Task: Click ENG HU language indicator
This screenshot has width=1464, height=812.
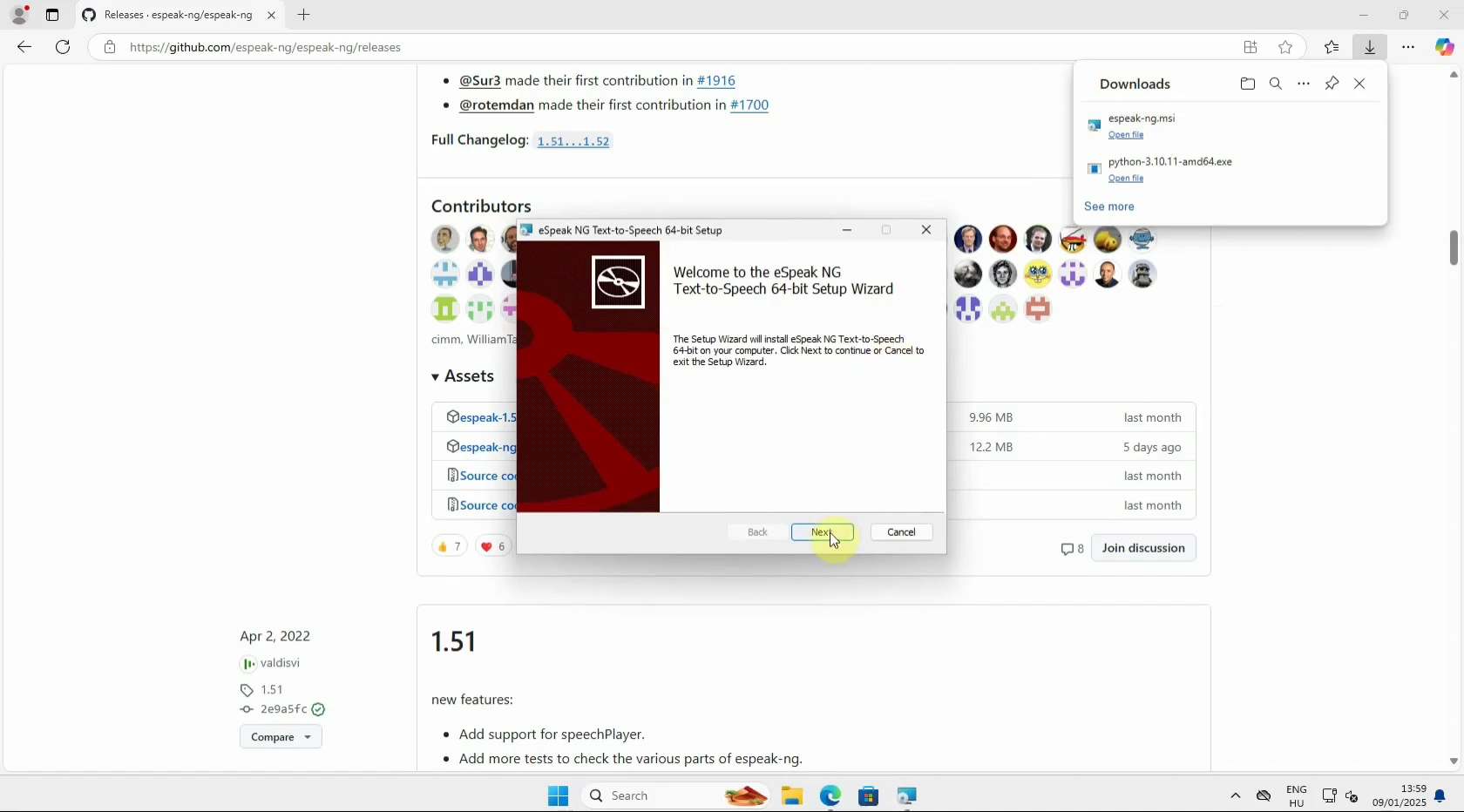Action: 1297,796
